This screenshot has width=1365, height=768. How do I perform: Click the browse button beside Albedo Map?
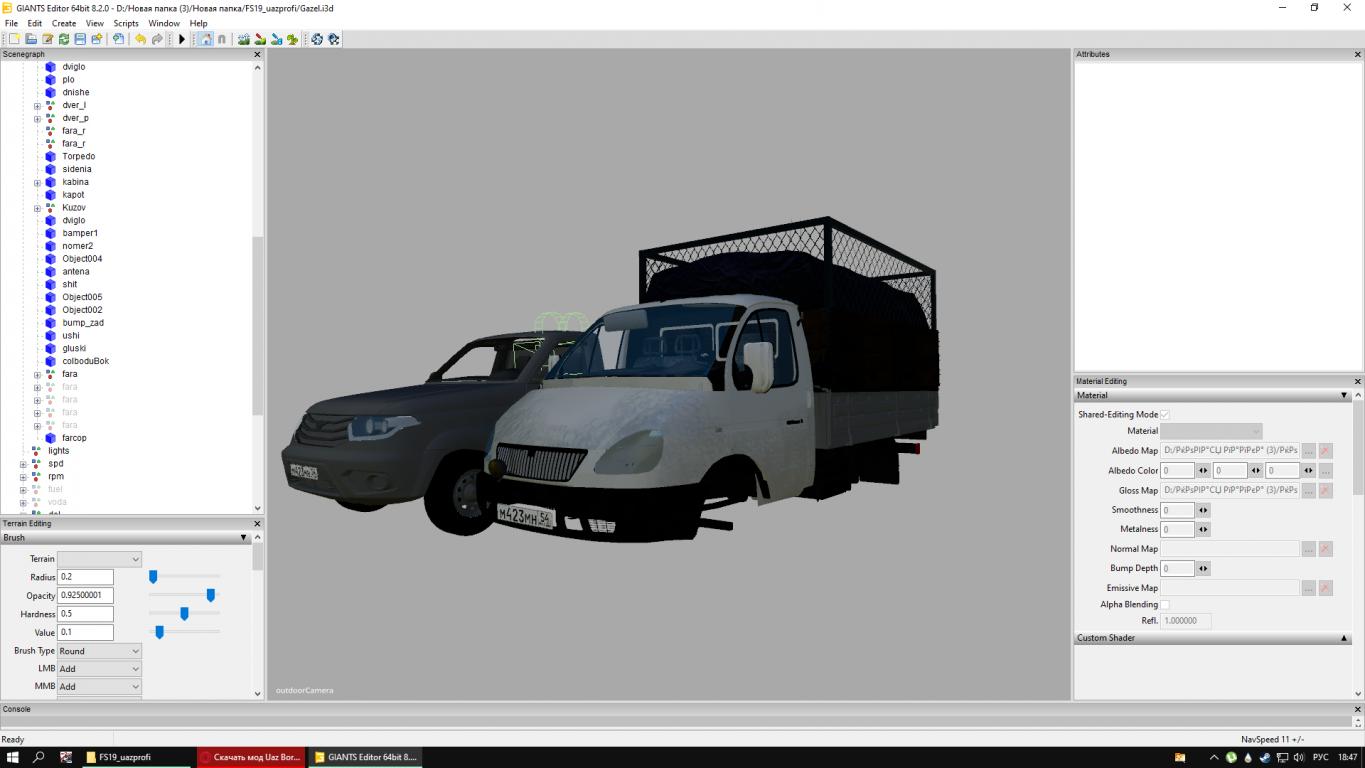coord(1308,451)
